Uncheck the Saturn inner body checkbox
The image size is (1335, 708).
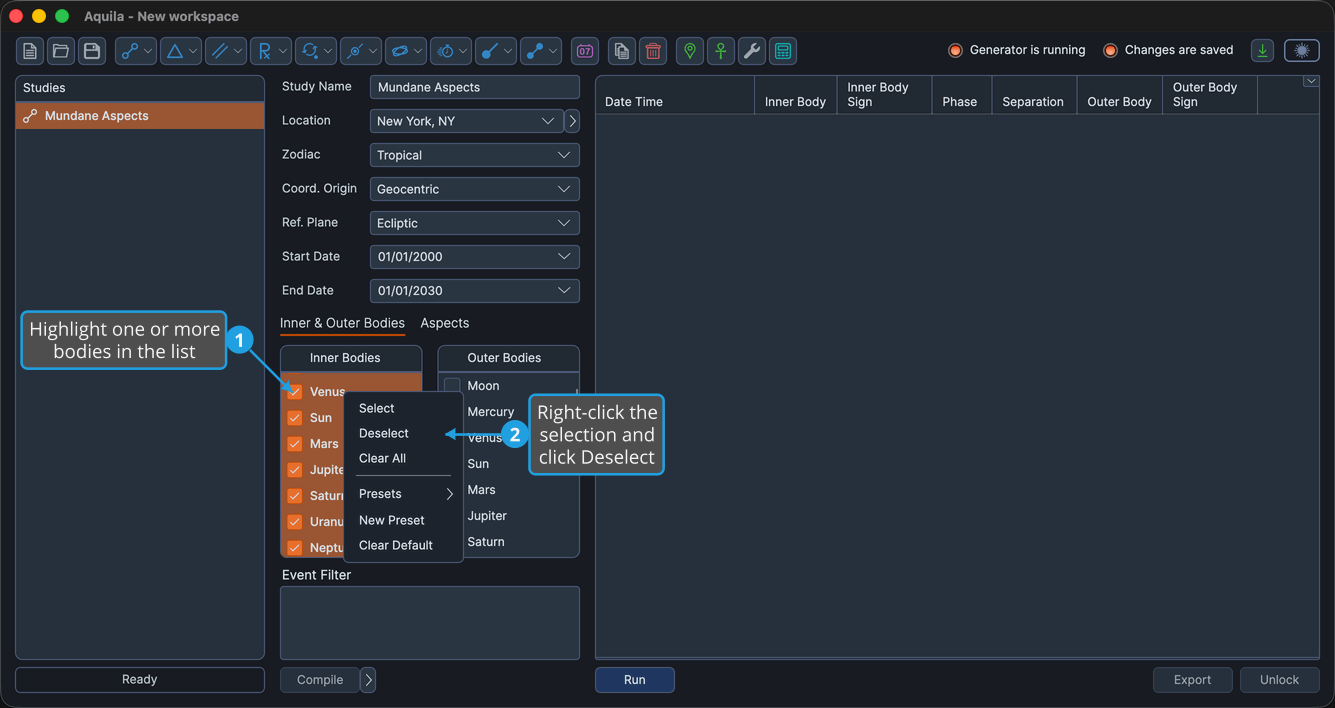pos(295,496)
